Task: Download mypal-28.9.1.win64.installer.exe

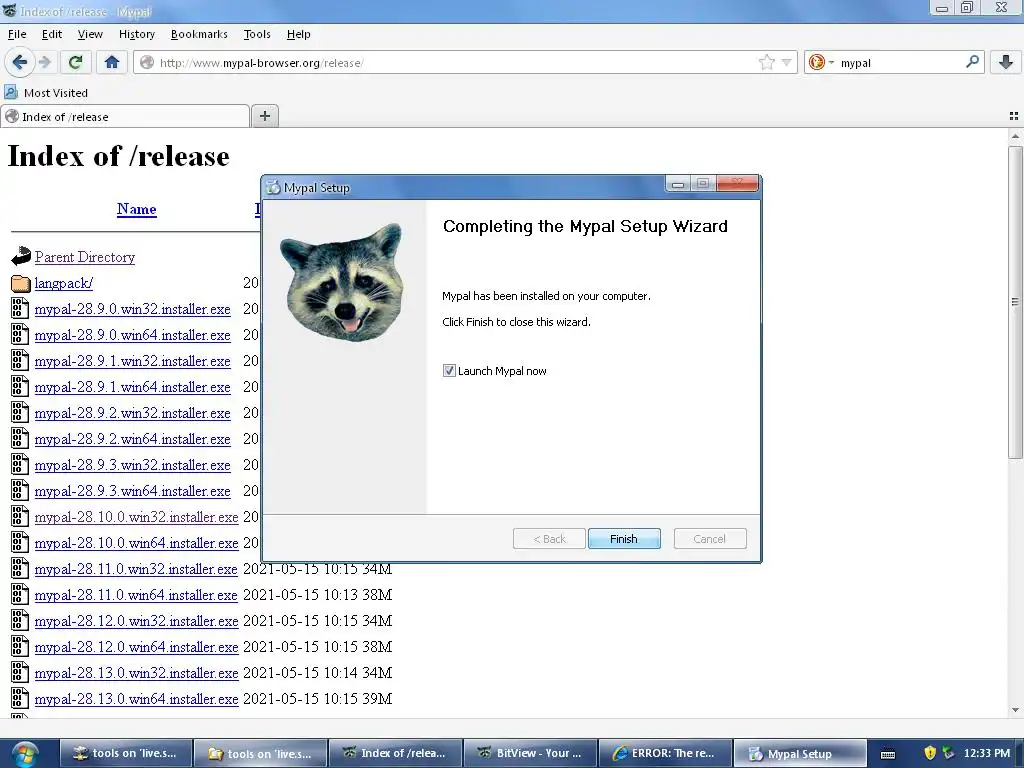Action: [133, 387]
